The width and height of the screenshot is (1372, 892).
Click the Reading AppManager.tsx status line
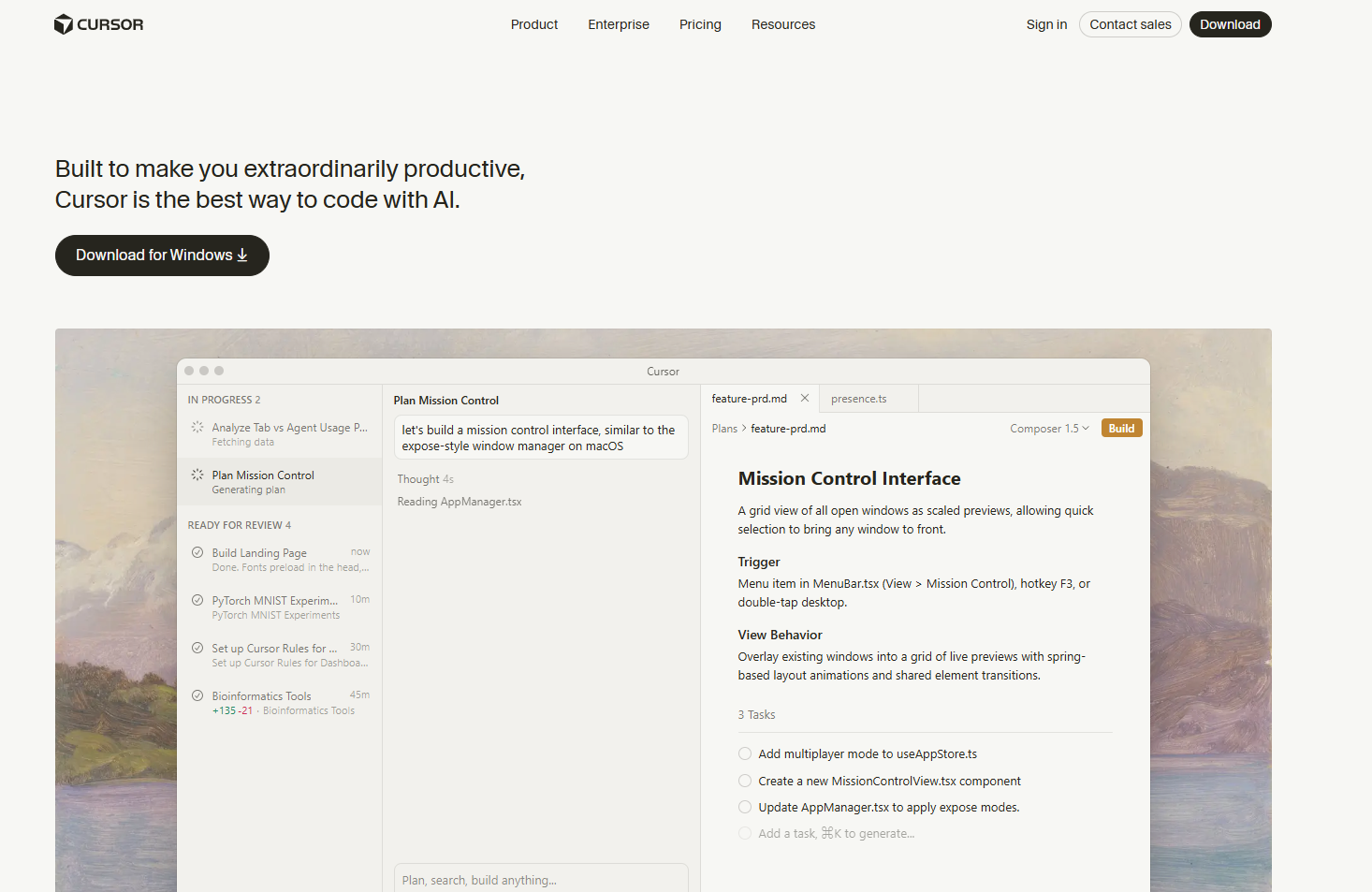[460, 502]
